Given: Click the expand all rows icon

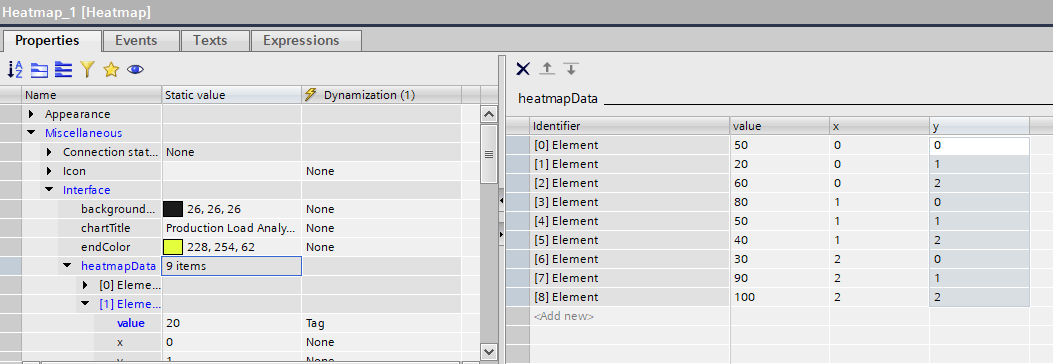Looking at the screenshot, I should 64,69.
